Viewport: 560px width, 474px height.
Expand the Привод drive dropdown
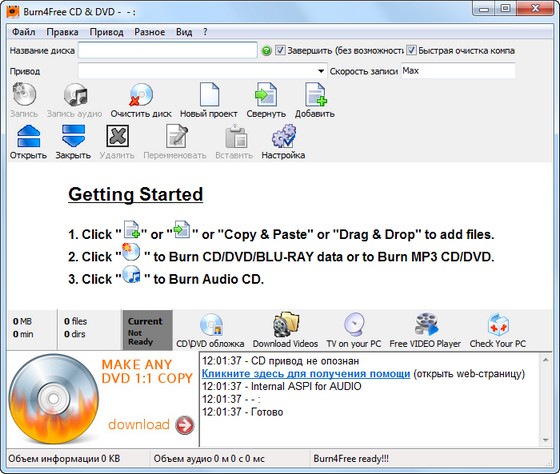tap(321, 71)
